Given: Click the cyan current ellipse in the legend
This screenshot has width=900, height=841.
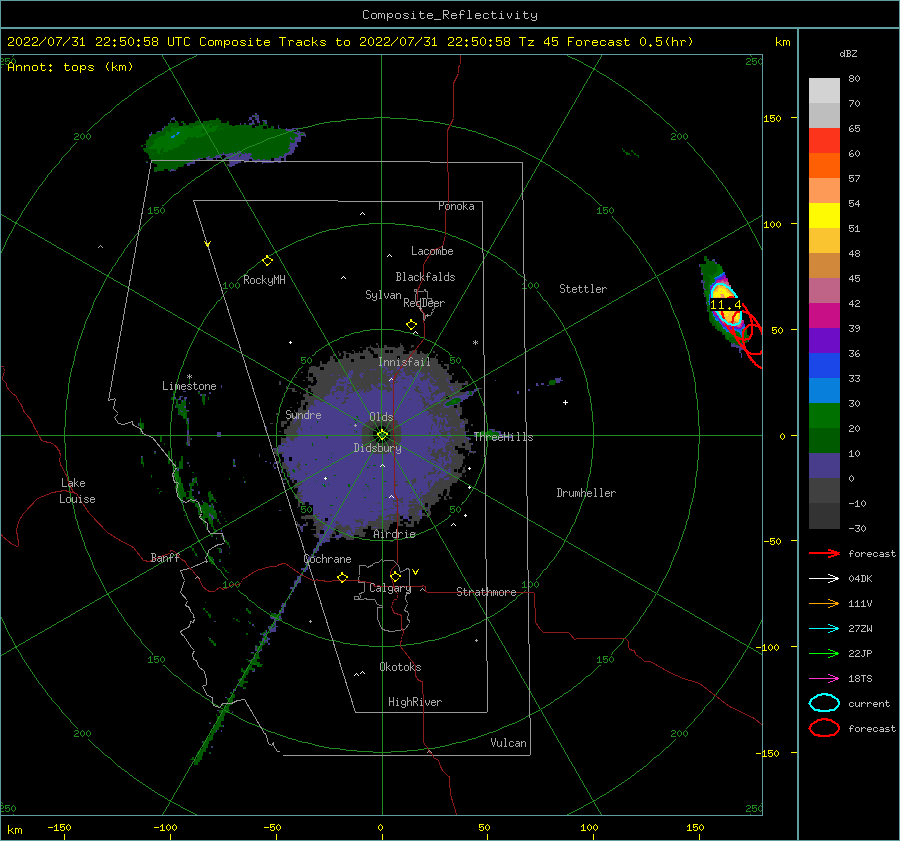Looking at the screenshot, I should point(824,703).
